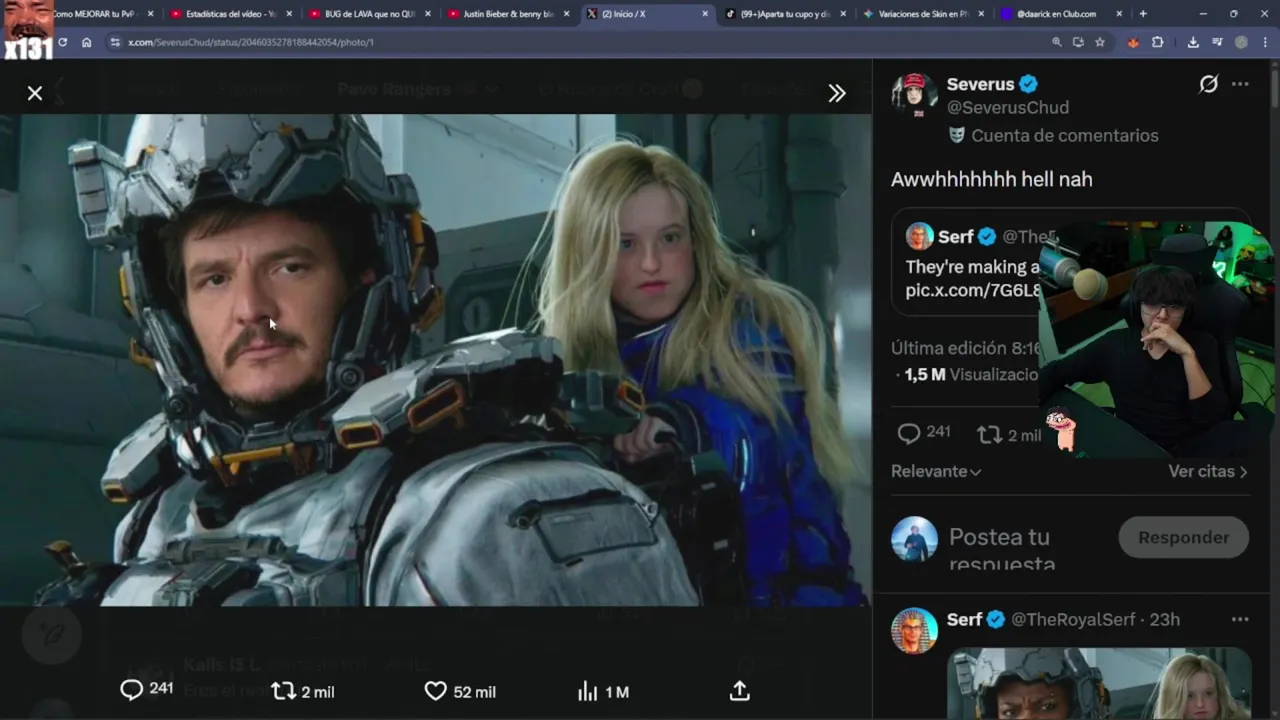Bookmark this page with the star
The image size is (1280, 720).
click(1100, 42)
